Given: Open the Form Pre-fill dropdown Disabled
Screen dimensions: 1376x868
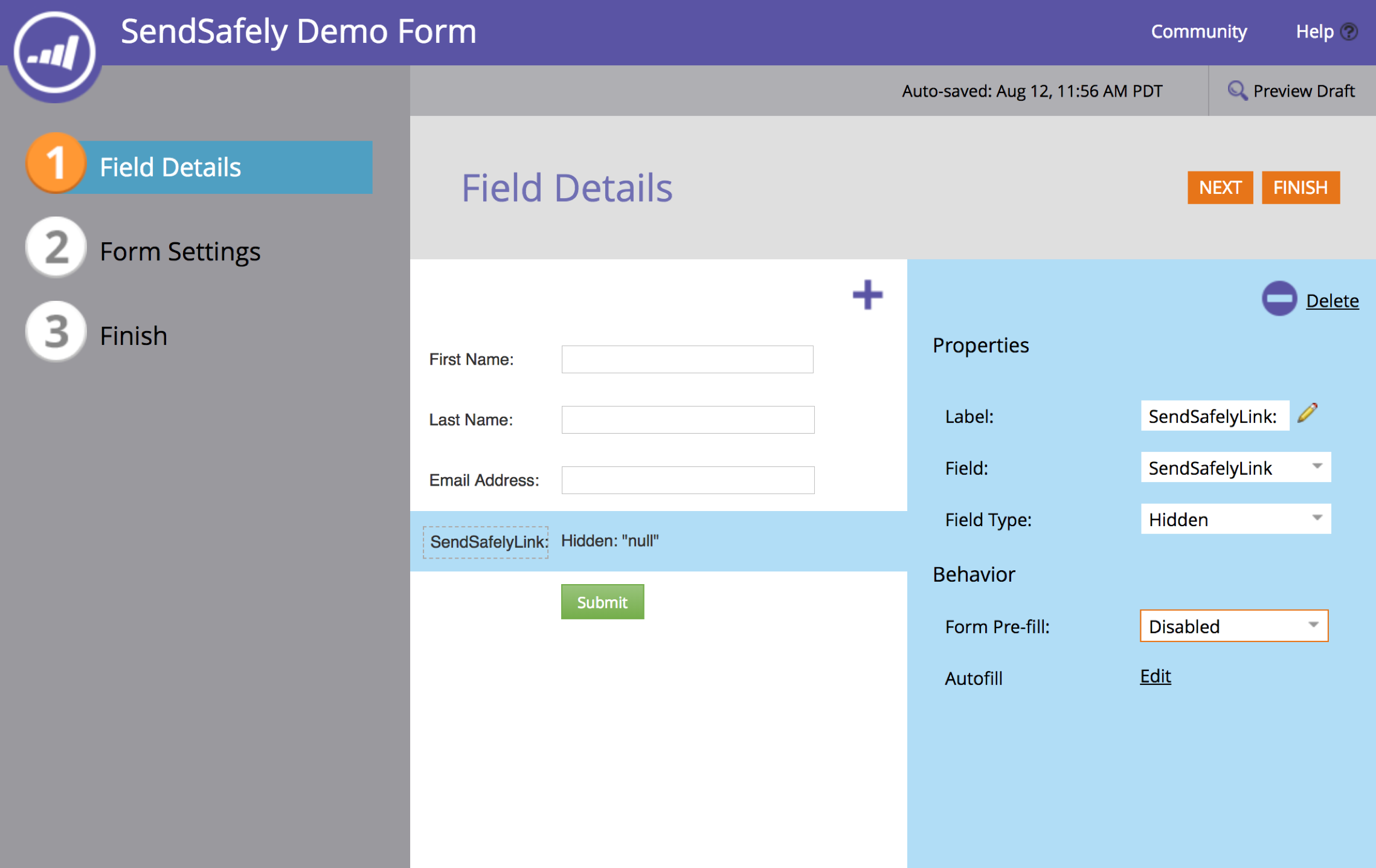Looking at the screenshot, I should pyautogui.click(x=1233, y=626).
